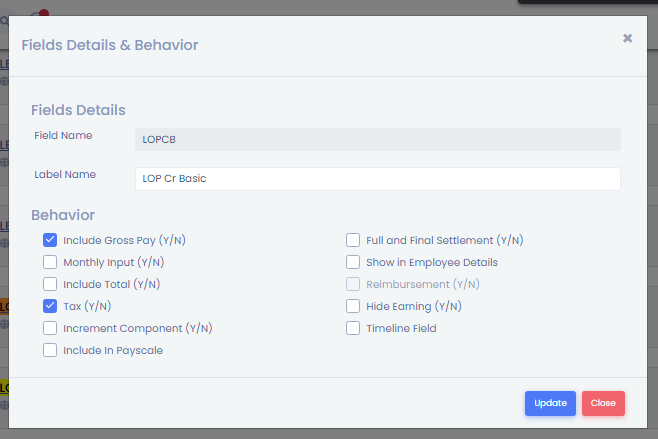The width and height of the screenshot is (658, 439).
Task: Click the 'Behavior' section heading
Action: tap(63, 215)
